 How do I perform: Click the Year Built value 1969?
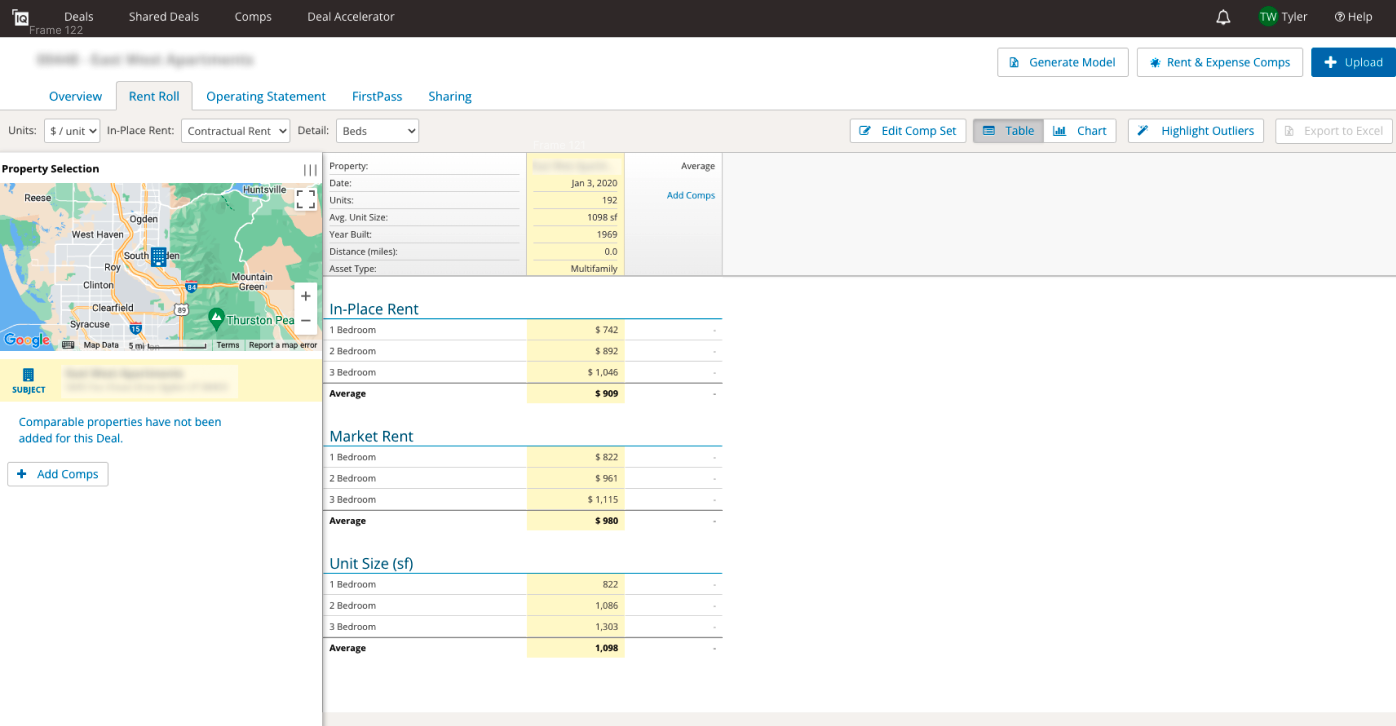(607, 234)
